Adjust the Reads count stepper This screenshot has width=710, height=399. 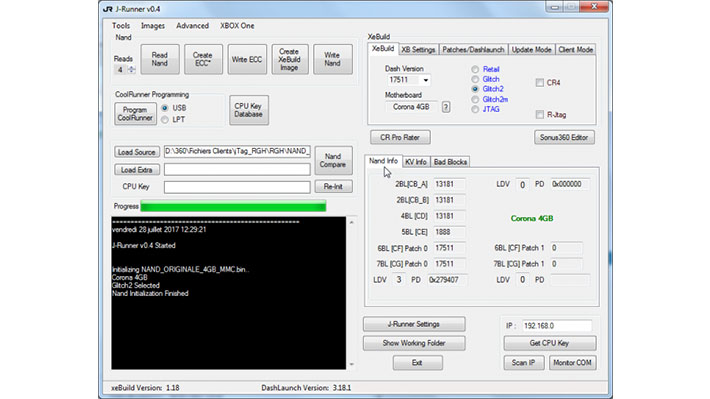[131, 69]
